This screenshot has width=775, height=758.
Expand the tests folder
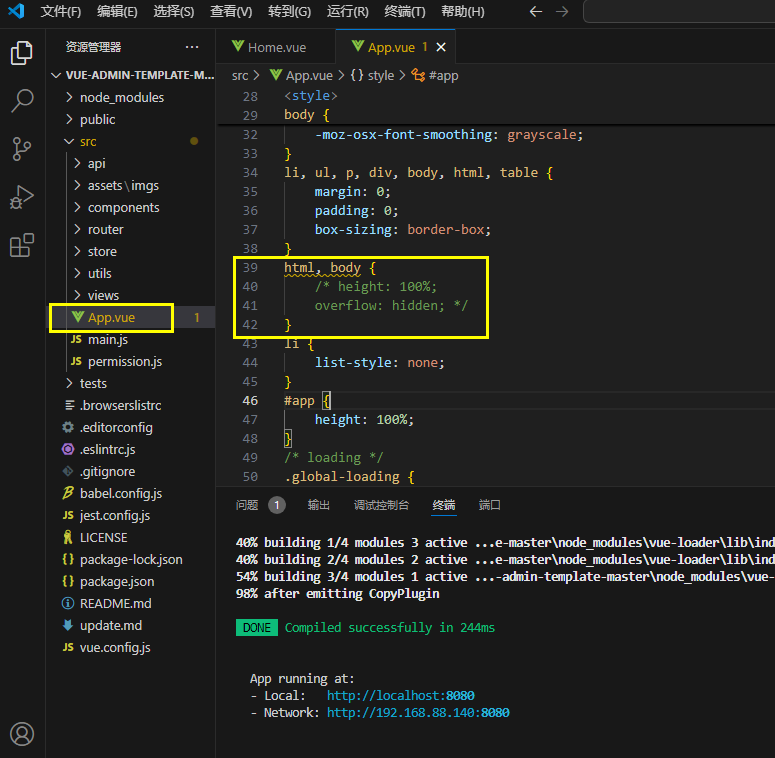93,383
